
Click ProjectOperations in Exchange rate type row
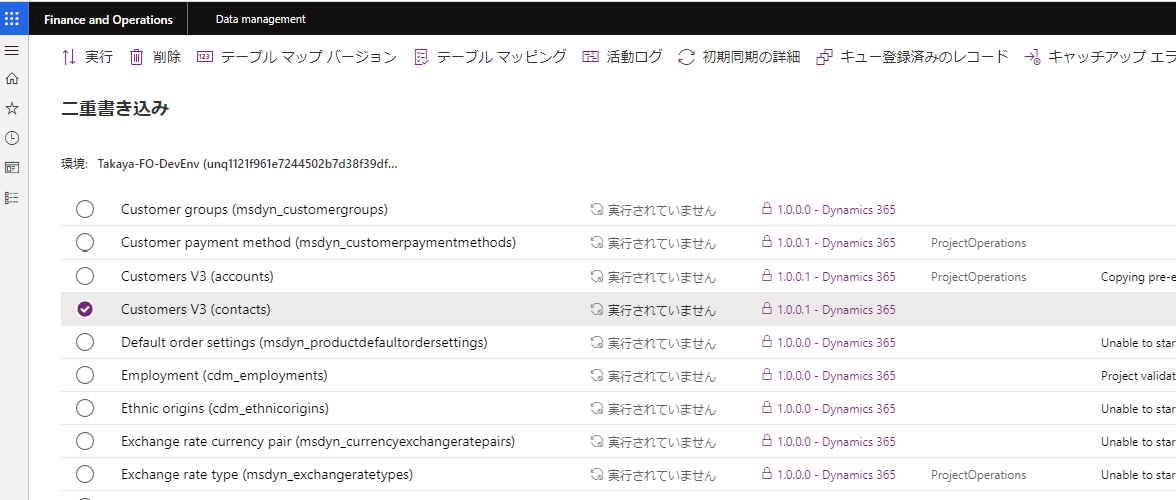click(979, 475)
